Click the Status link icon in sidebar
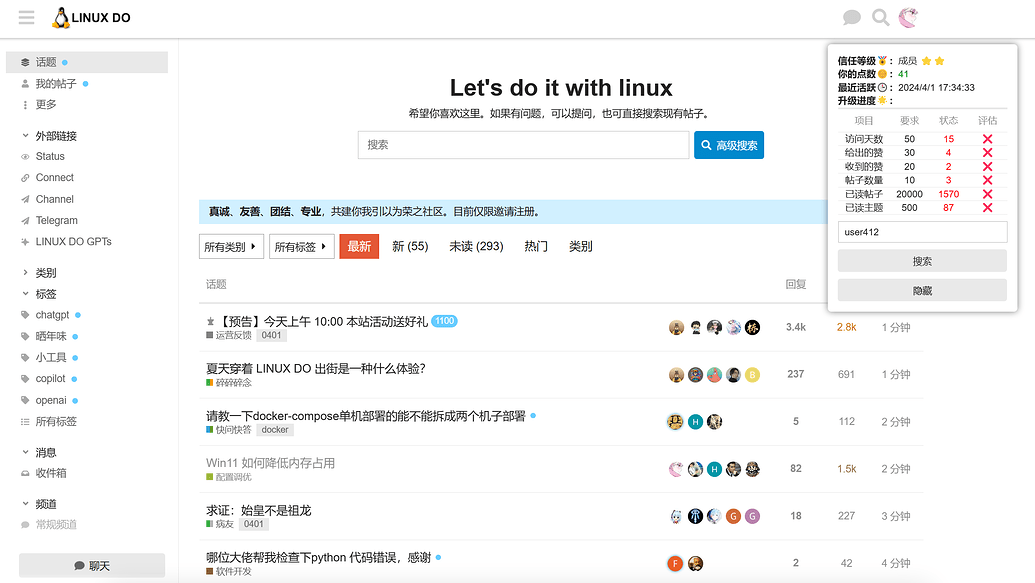This screenshot has height=583, width=1035. (x=25, y=156)
